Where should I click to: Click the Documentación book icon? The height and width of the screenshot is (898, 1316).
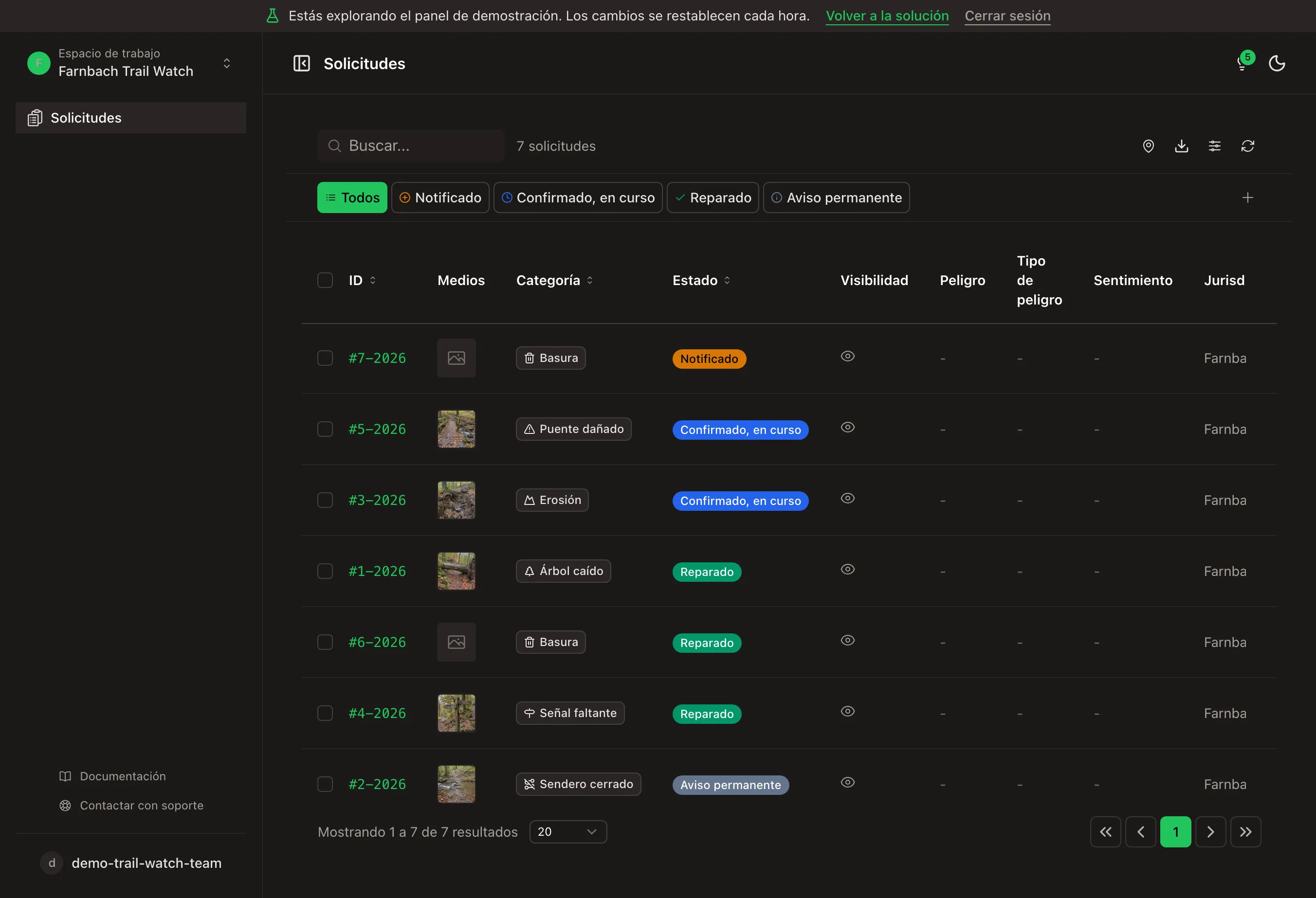coord(65,776)
